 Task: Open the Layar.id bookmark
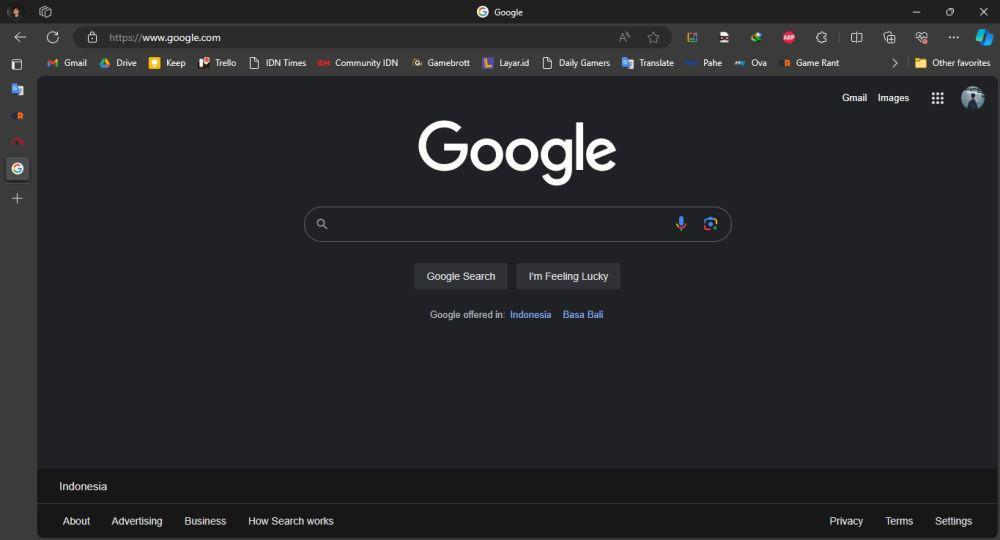tap(506, 62)
